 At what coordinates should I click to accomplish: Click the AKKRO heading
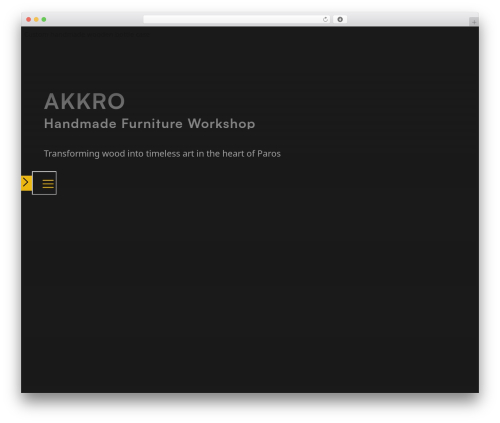tap(84, 101)
